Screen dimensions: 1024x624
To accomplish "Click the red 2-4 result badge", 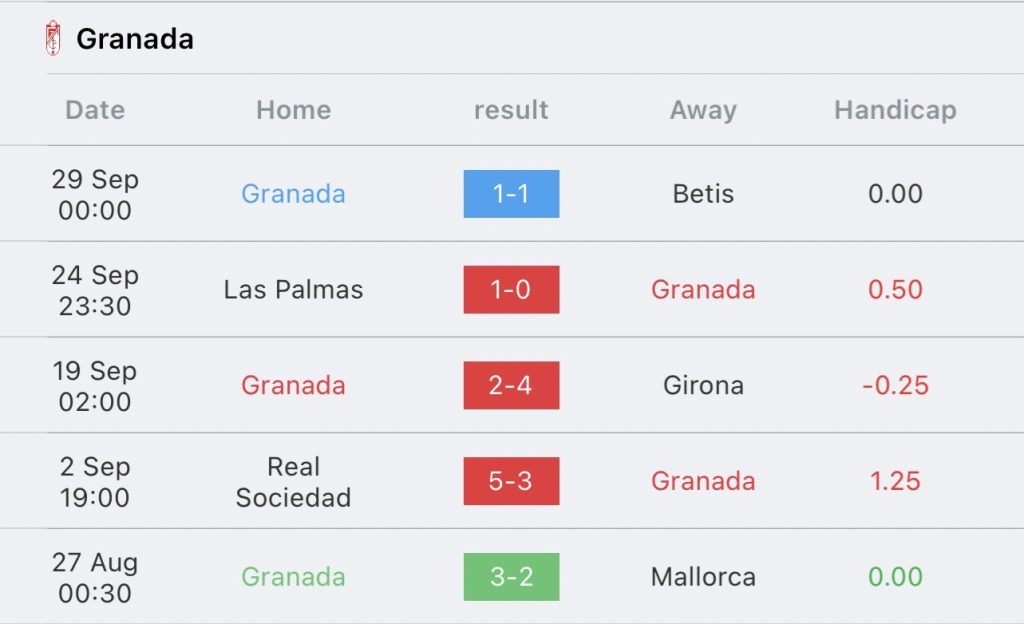I will point(511,385).
